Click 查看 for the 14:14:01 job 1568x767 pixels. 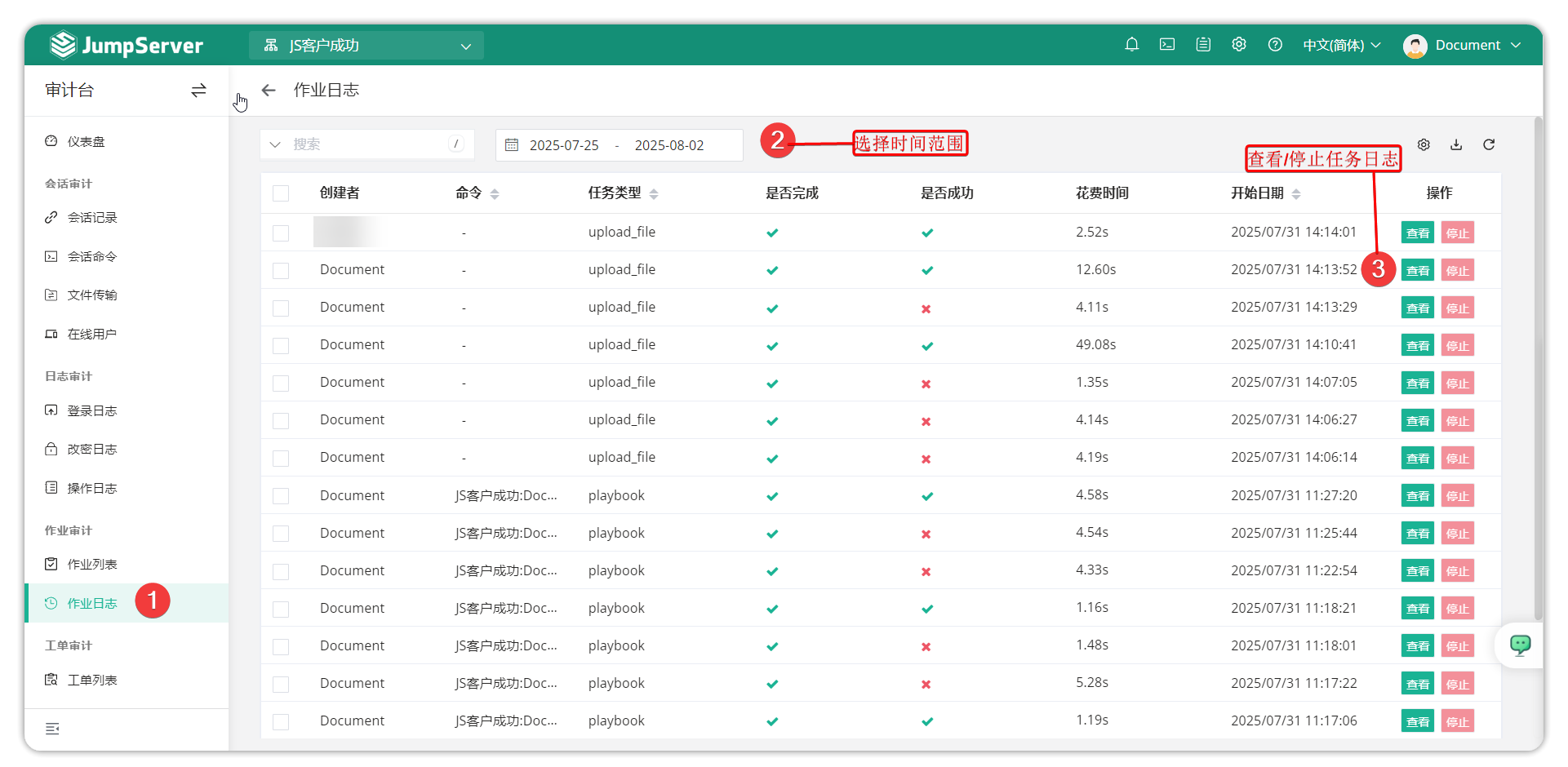[1418, 233]
